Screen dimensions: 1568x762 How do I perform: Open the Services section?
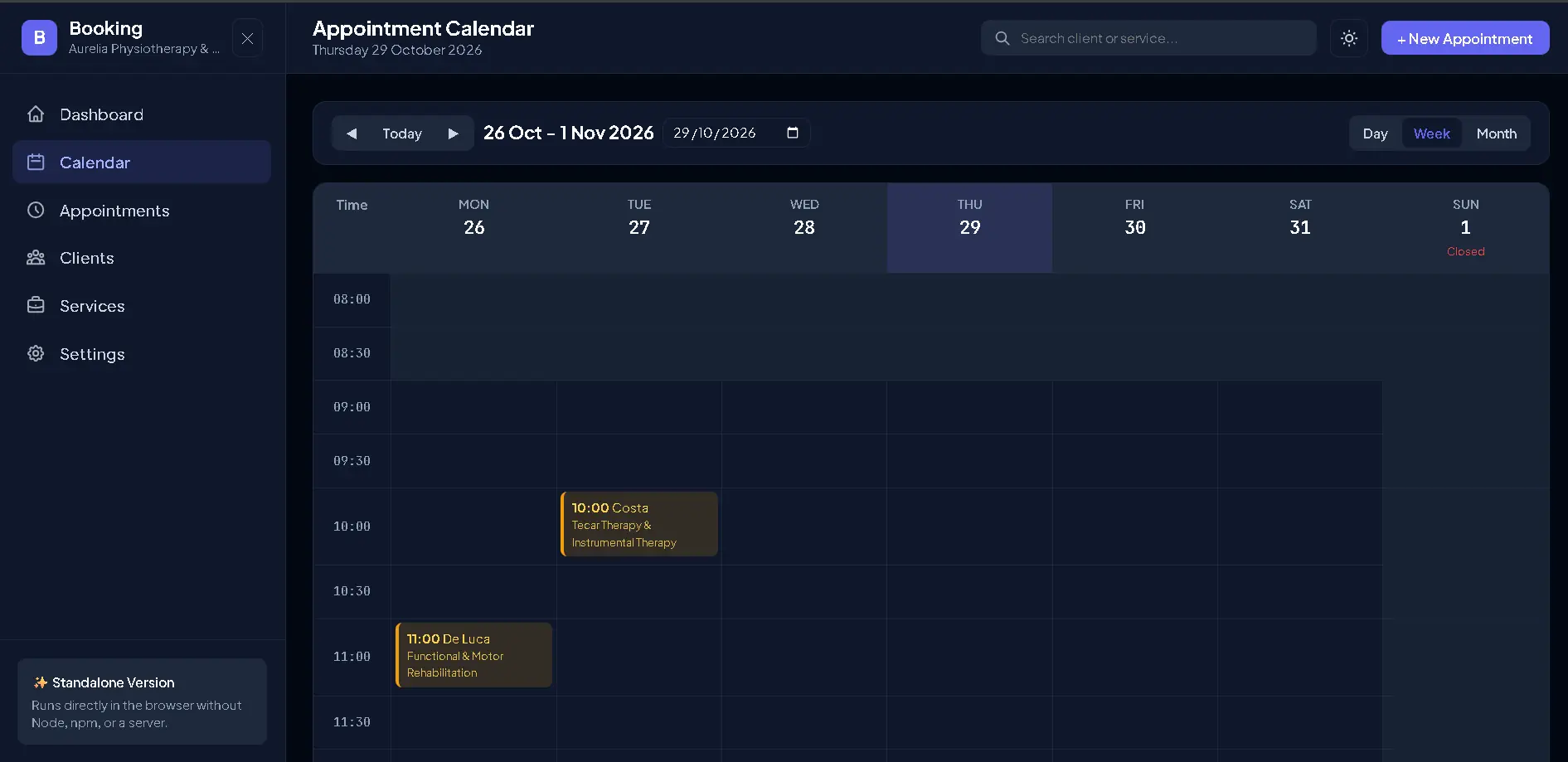pyautogui.click(x=142, y=306)
